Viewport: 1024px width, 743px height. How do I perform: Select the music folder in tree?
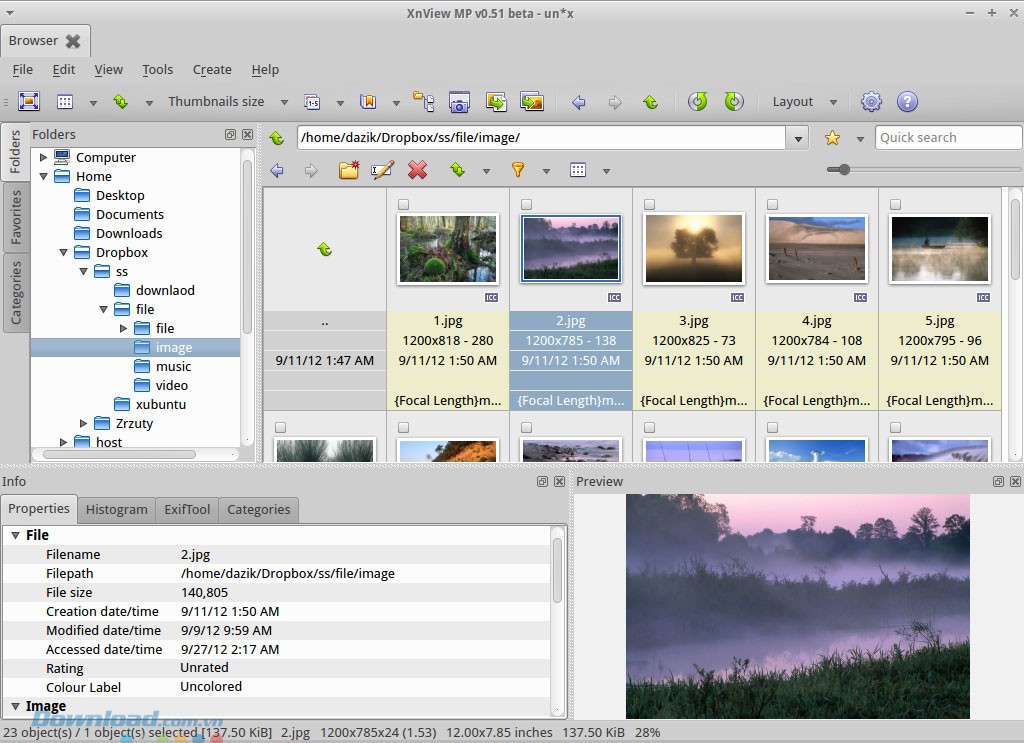(173, 366)
